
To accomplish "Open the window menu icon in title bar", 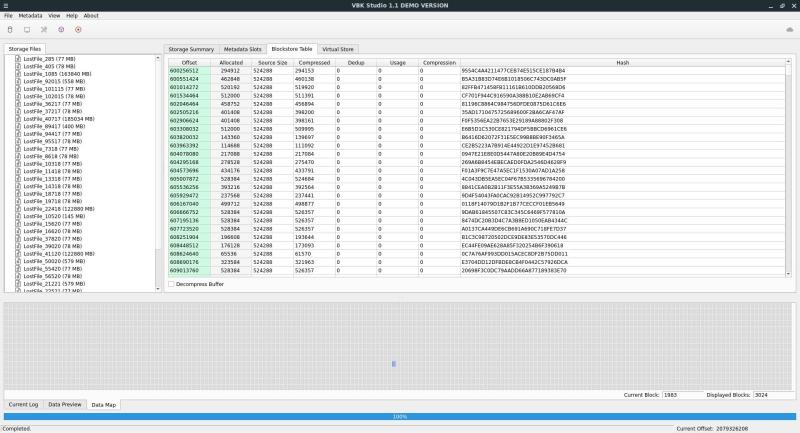I will pos(6,6).
